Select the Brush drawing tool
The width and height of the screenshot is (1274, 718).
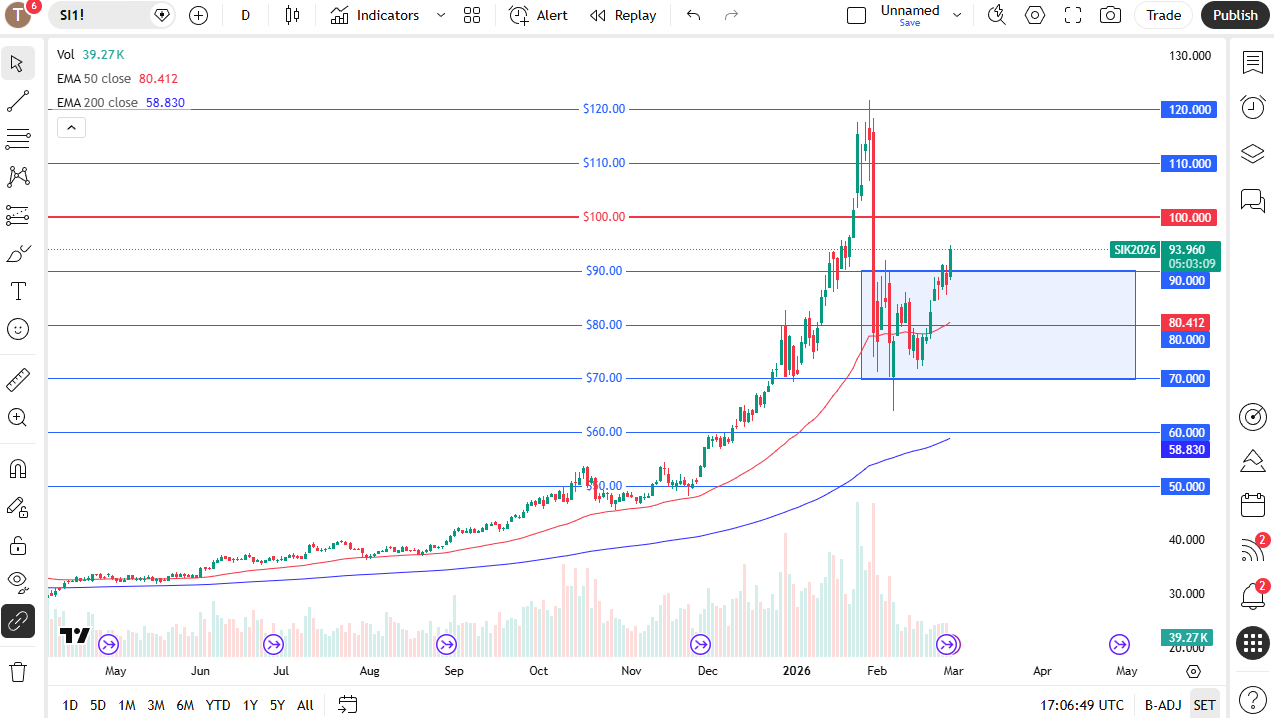point(17,253)
